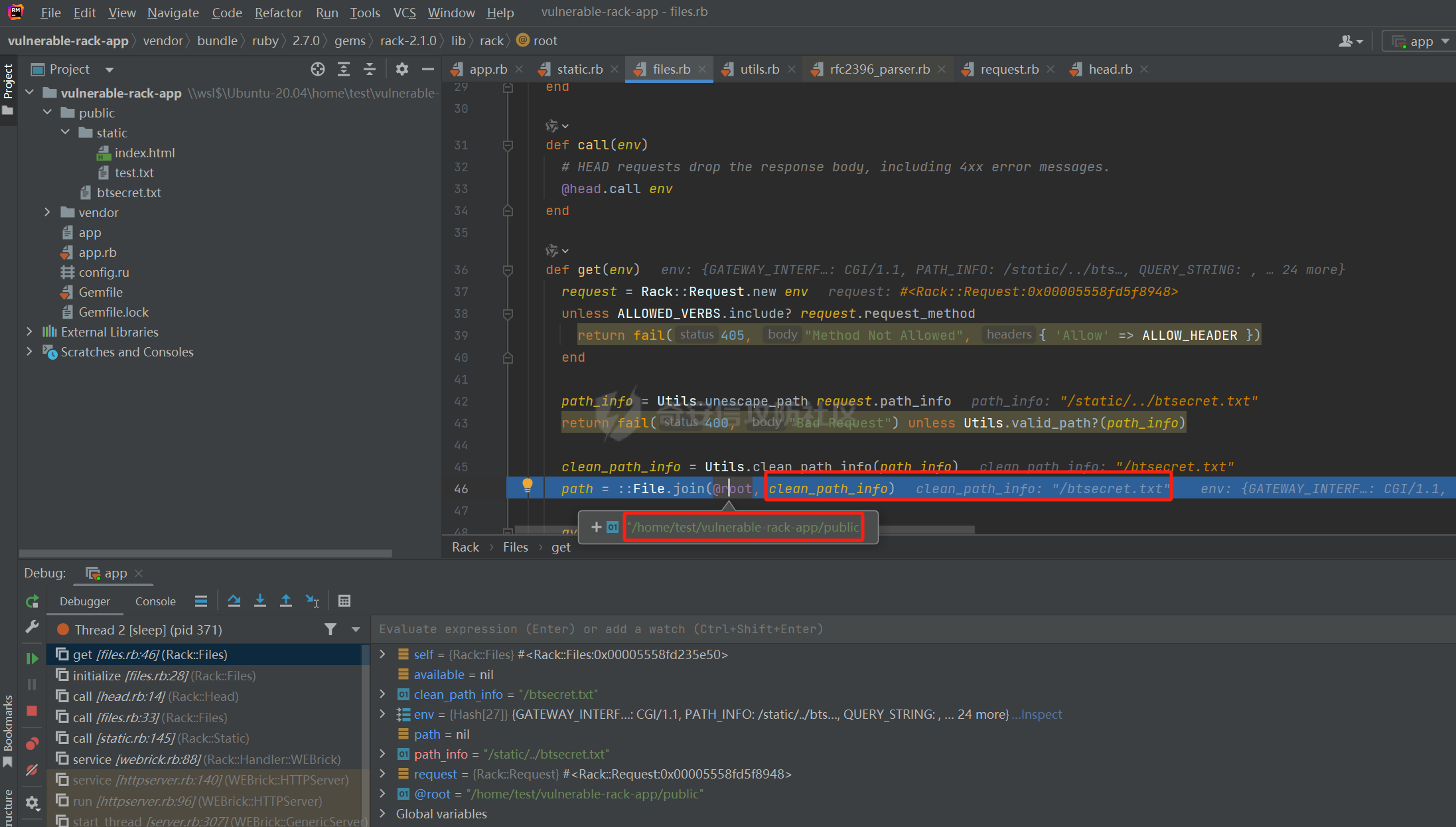Click the thread frames filter funnel icon

[x=330, y=629]
